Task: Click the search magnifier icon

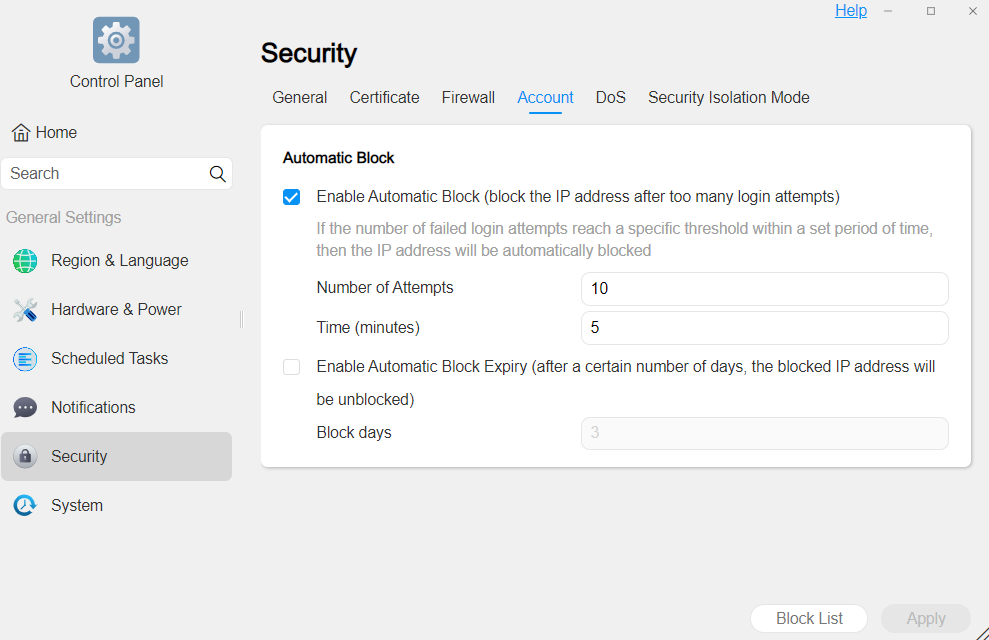Action: point(217,174)
